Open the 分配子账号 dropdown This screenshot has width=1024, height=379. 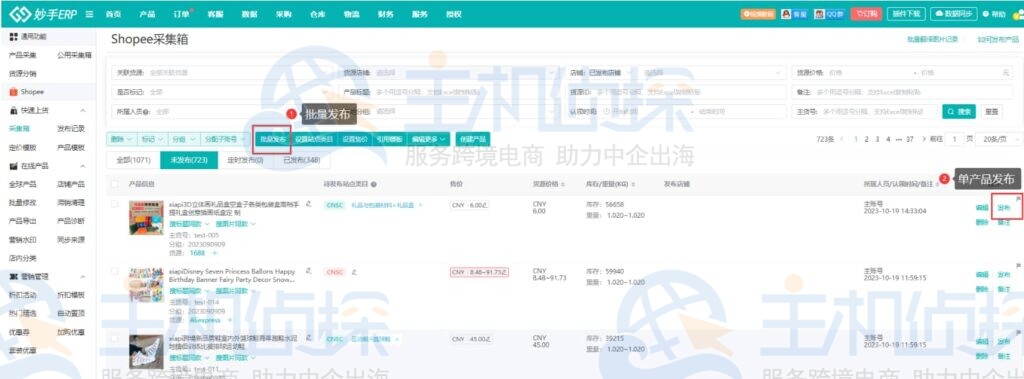coord(224,139)
